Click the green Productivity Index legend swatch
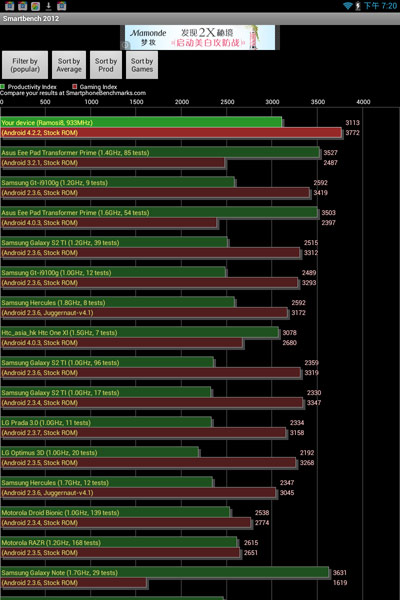This screenshot has height=600, width=400. 2,86
